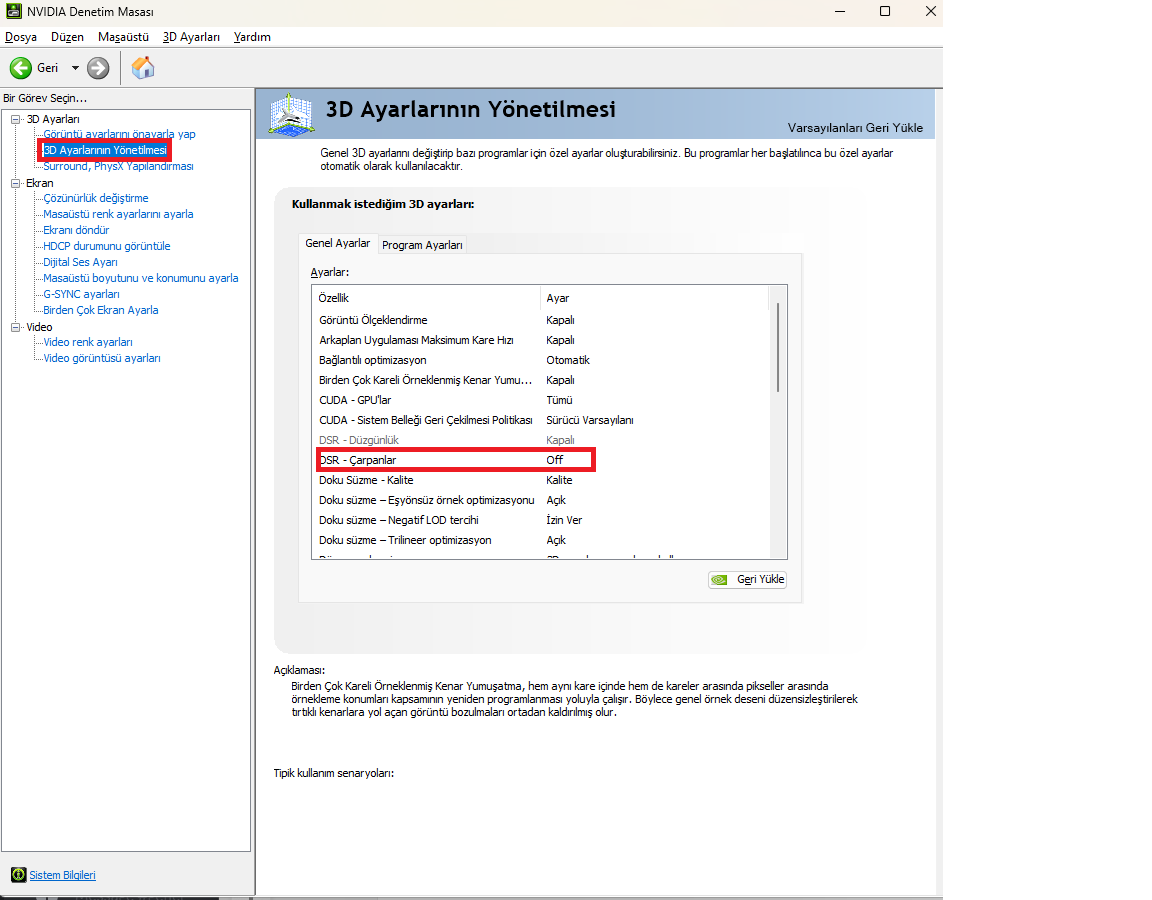
Task: Click the forward arrow icon in toolbar
Action: point(98,68)
